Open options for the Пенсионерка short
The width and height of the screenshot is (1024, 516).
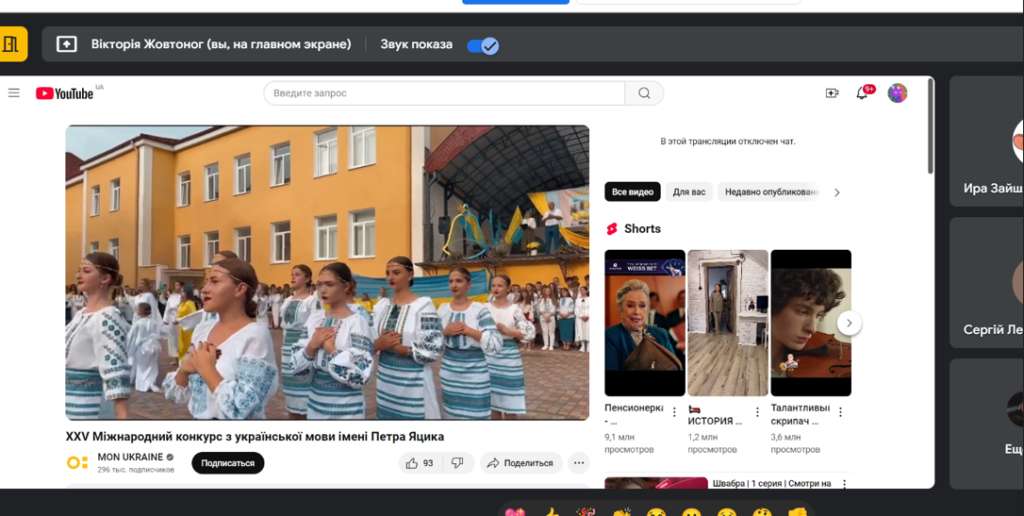pos(674,411)
